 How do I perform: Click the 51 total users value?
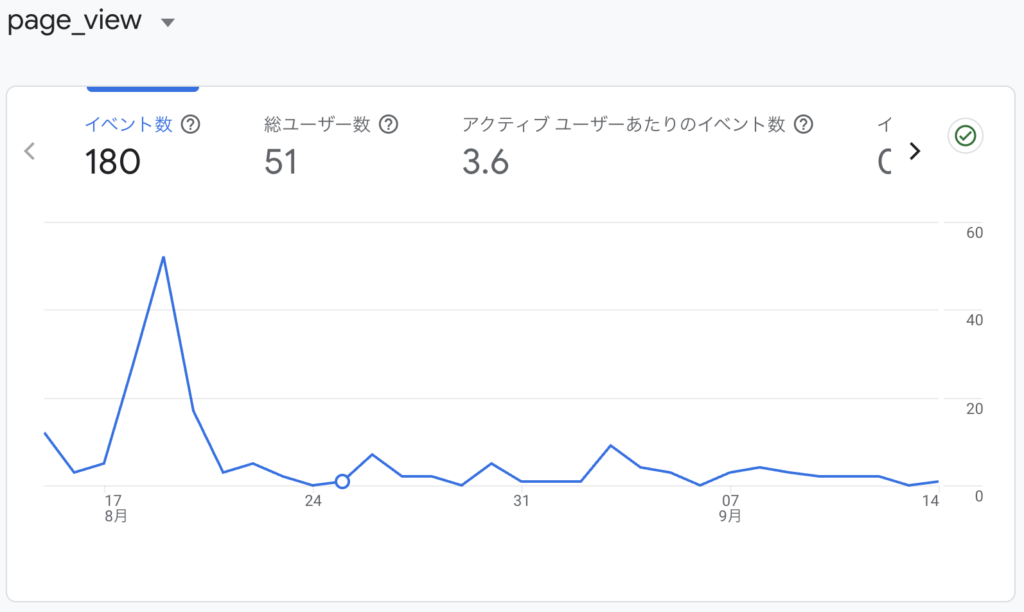click(x=281, y=161)
